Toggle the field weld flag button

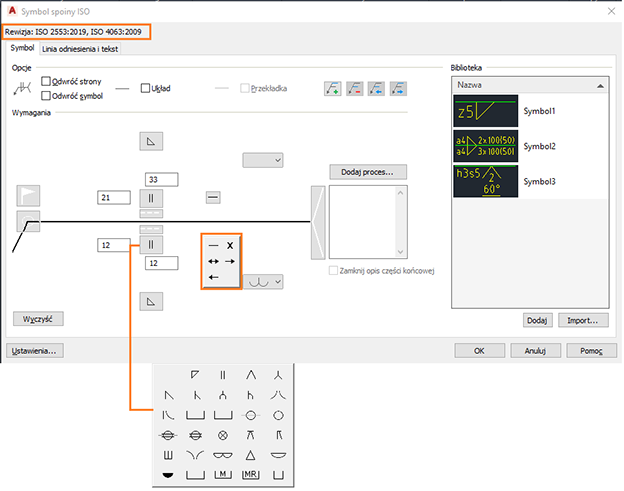pyautogui.click(x=28, y=196)
